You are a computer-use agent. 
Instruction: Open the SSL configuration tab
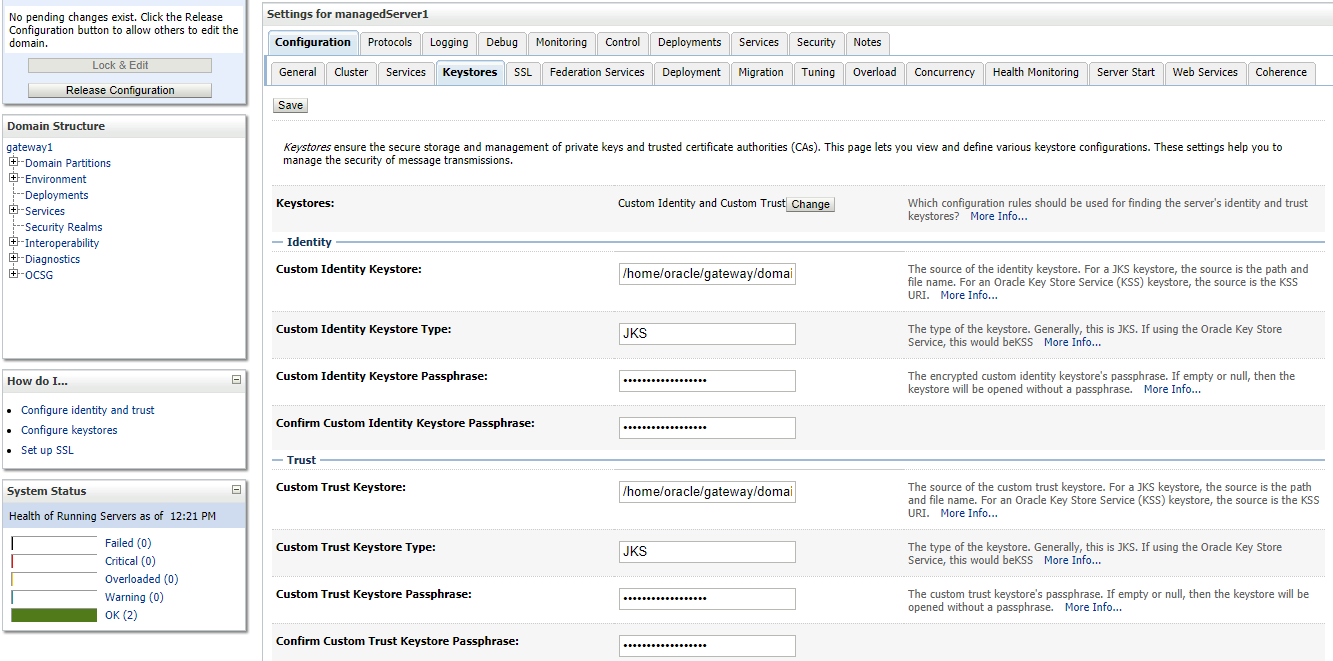tap(523, 72)
